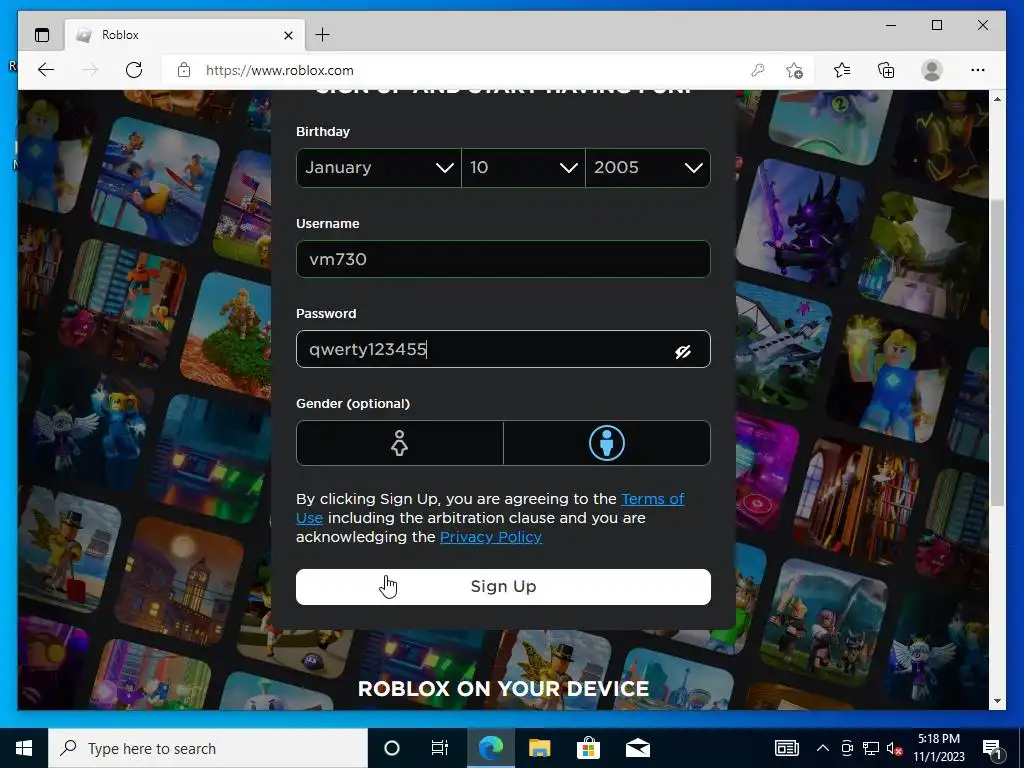This screenshot has width=1024, height=768.
Task: Open Cortana circle icon on taskbar
Action: tap(392, 748)
